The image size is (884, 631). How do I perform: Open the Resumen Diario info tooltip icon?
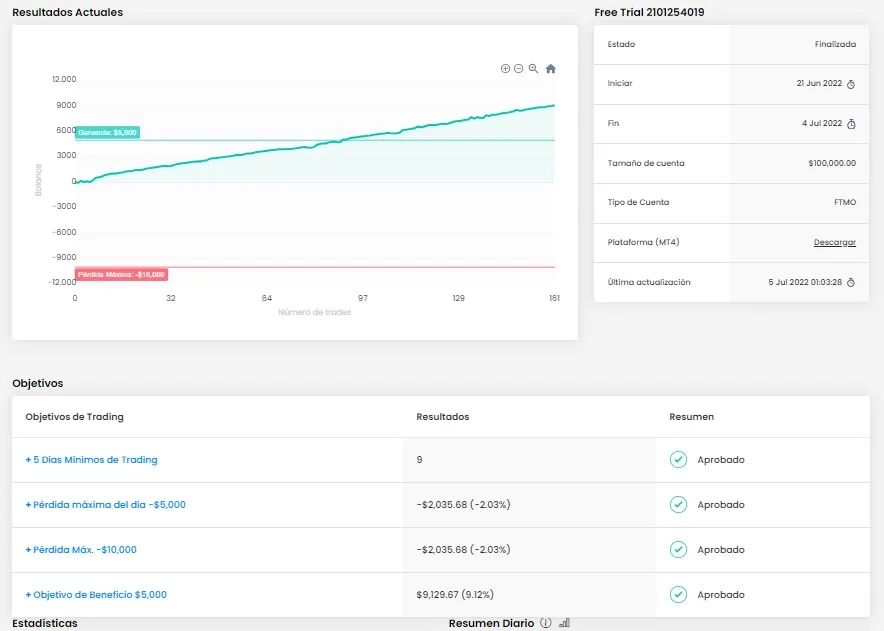tap(545, 622)
